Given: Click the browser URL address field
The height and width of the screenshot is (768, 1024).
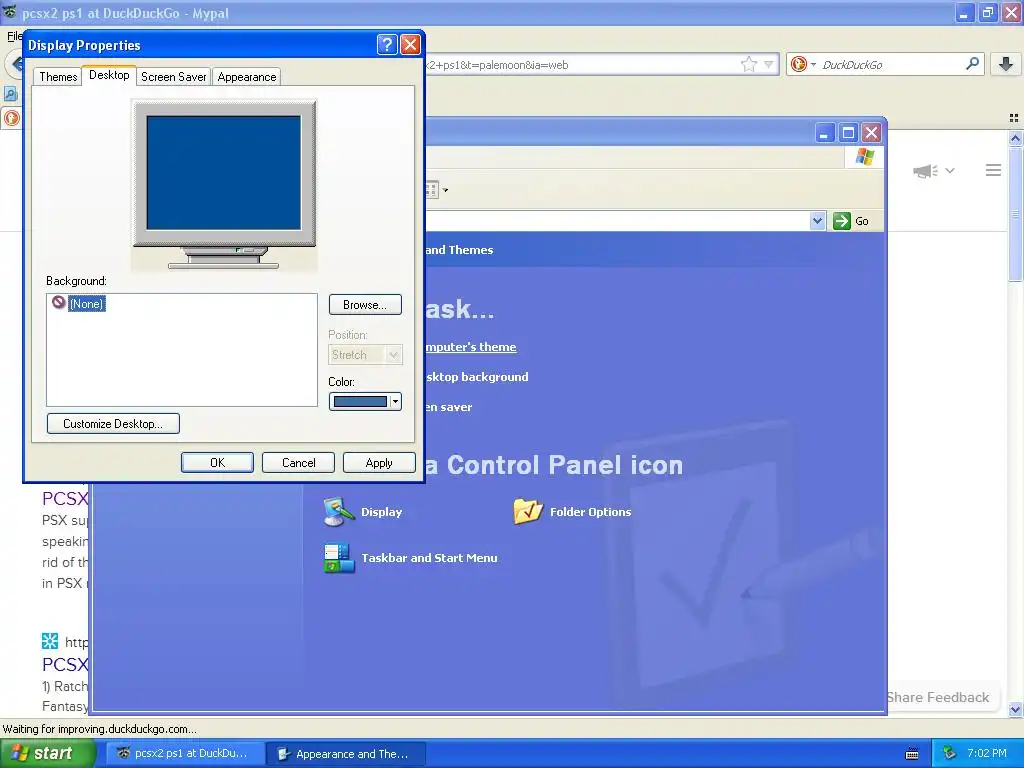Looking at the screenshot, I should tap(581, 65).
